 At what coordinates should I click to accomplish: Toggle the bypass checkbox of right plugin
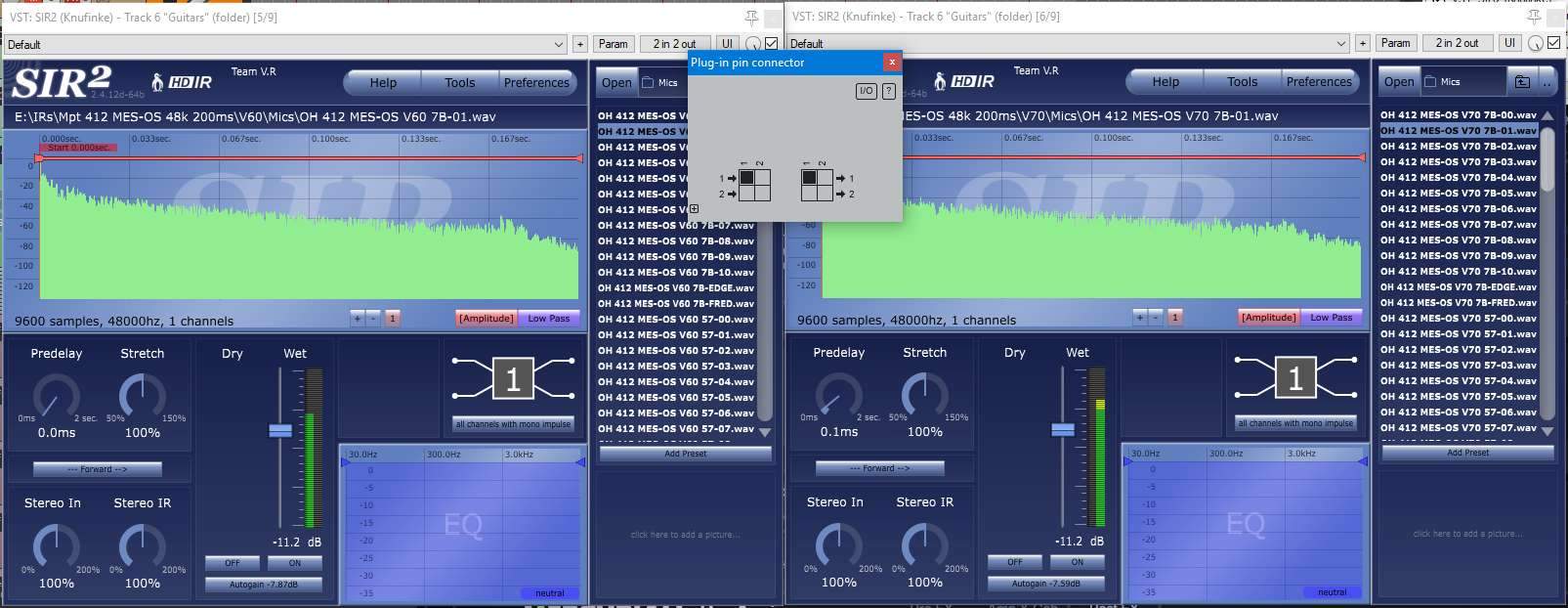pos(1554,44)
